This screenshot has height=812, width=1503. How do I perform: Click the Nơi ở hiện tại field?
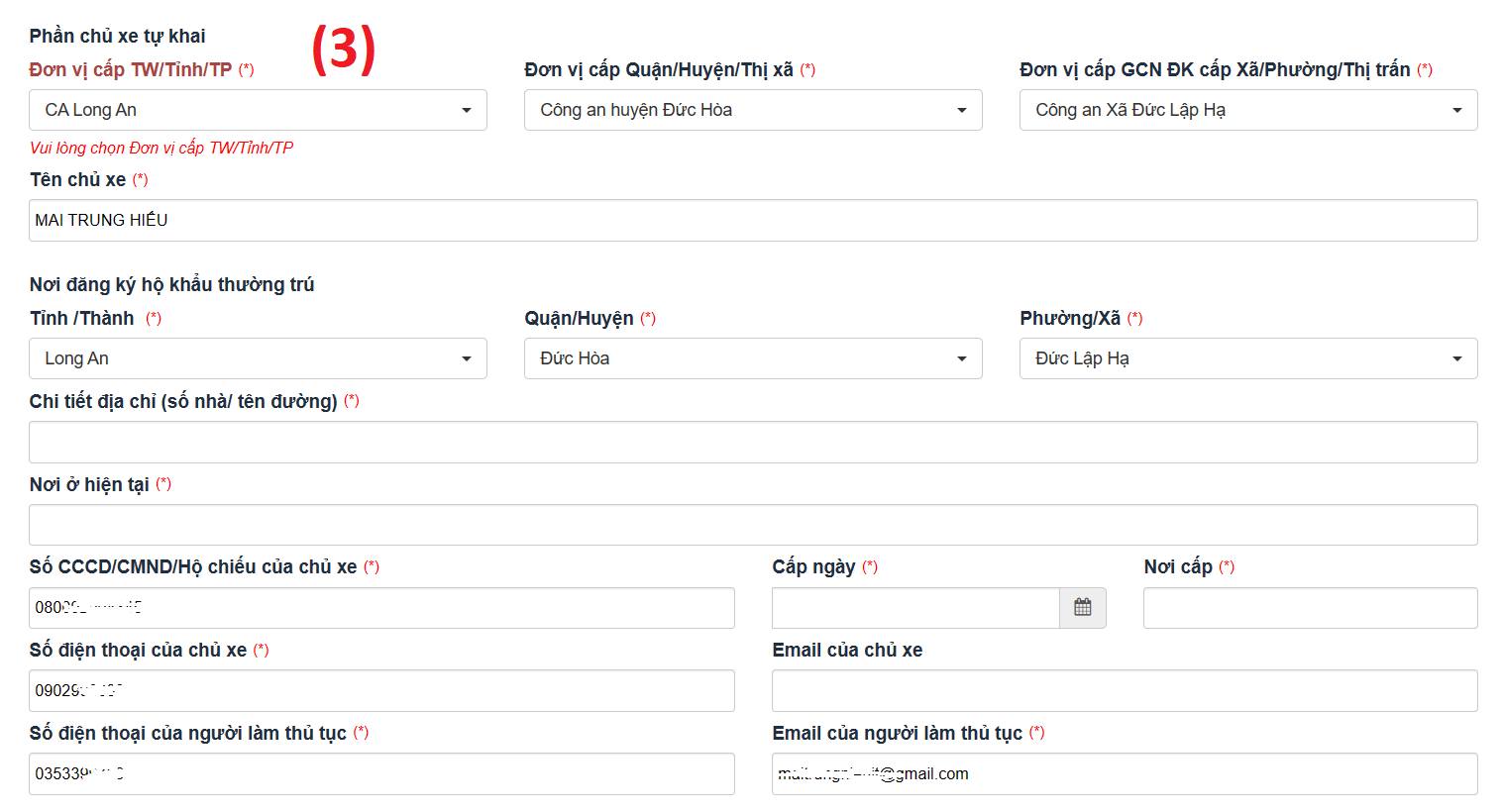click(753, 525)
